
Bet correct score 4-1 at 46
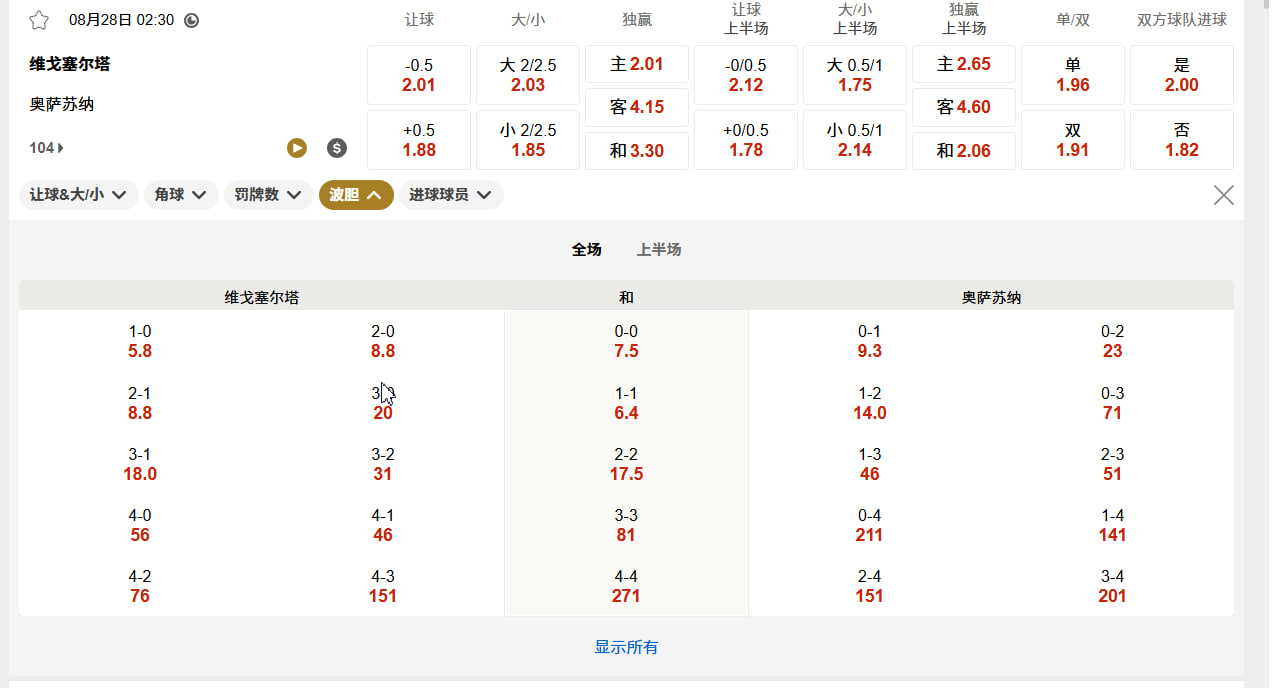pyautogui.click(x=383, y=525)
